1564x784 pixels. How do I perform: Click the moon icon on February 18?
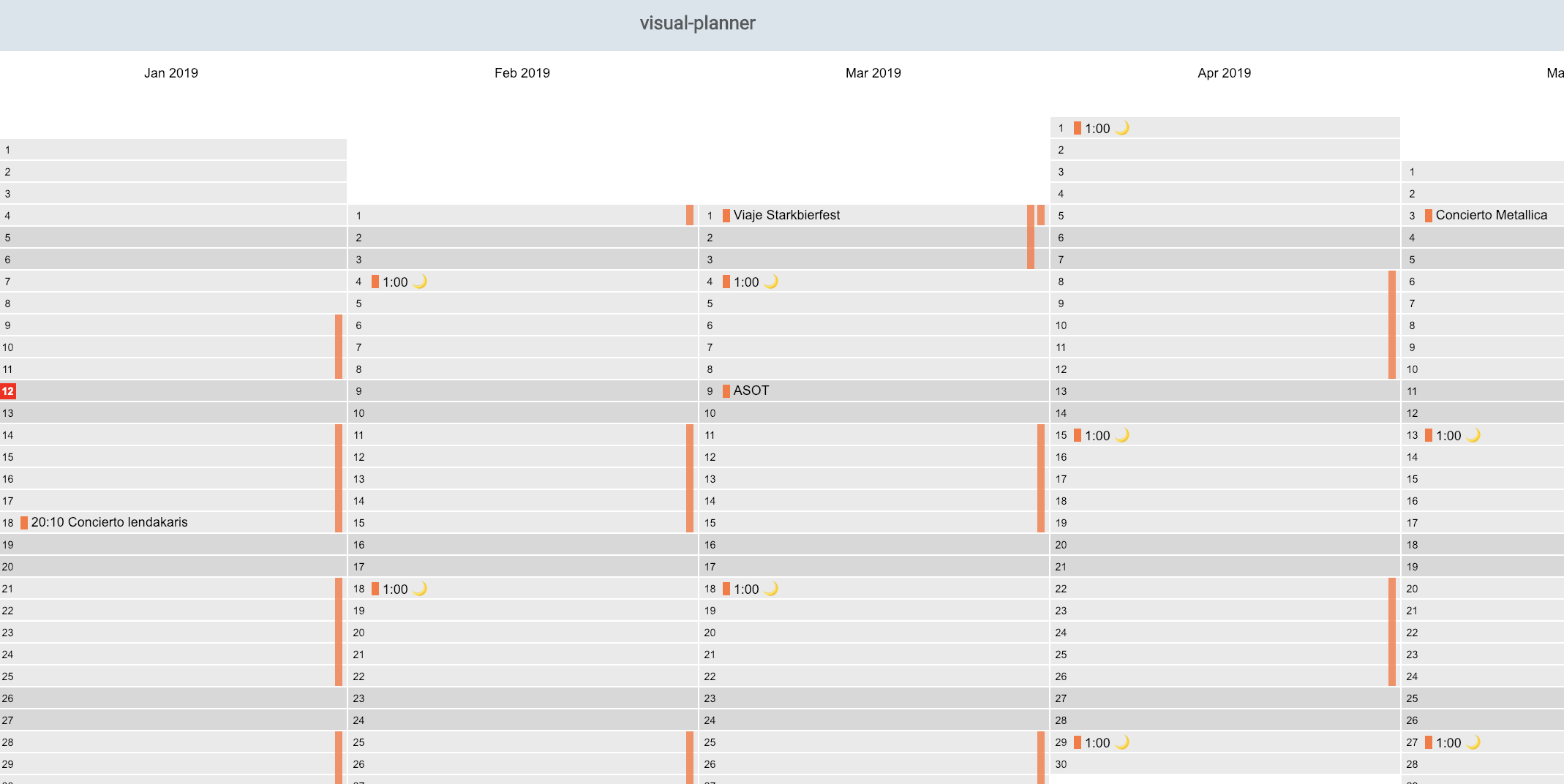coord(420,589)
